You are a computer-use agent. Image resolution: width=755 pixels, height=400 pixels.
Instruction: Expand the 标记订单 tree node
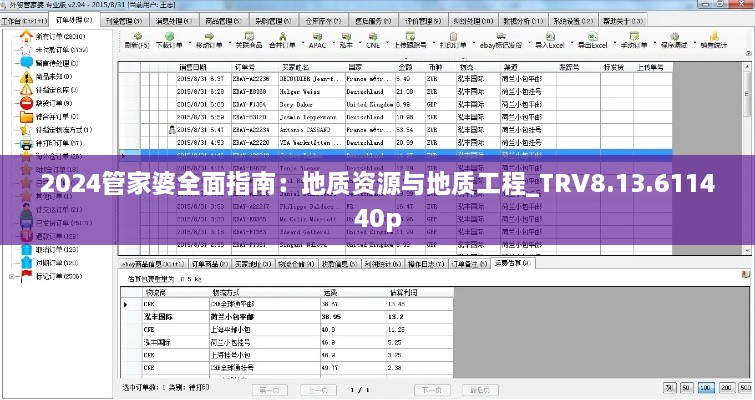(x=13, y=276)
